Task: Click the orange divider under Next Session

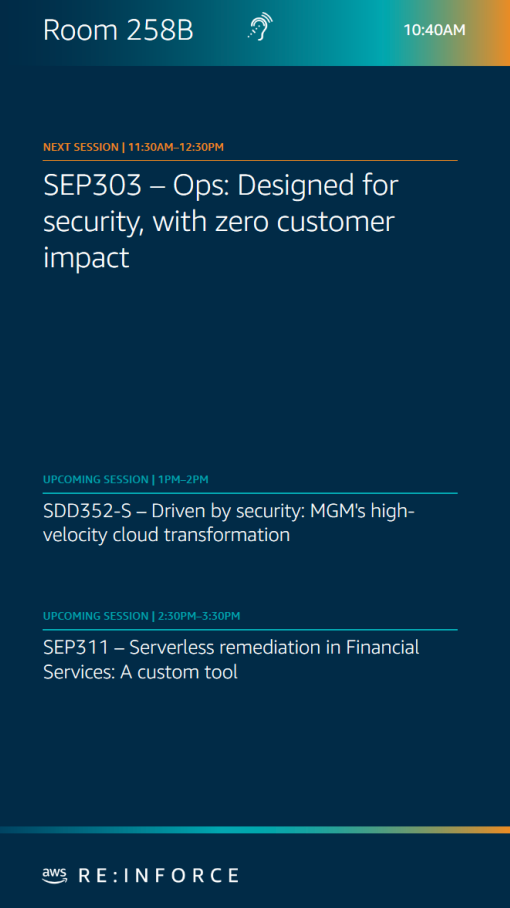Action: click(x=250, y=160)
